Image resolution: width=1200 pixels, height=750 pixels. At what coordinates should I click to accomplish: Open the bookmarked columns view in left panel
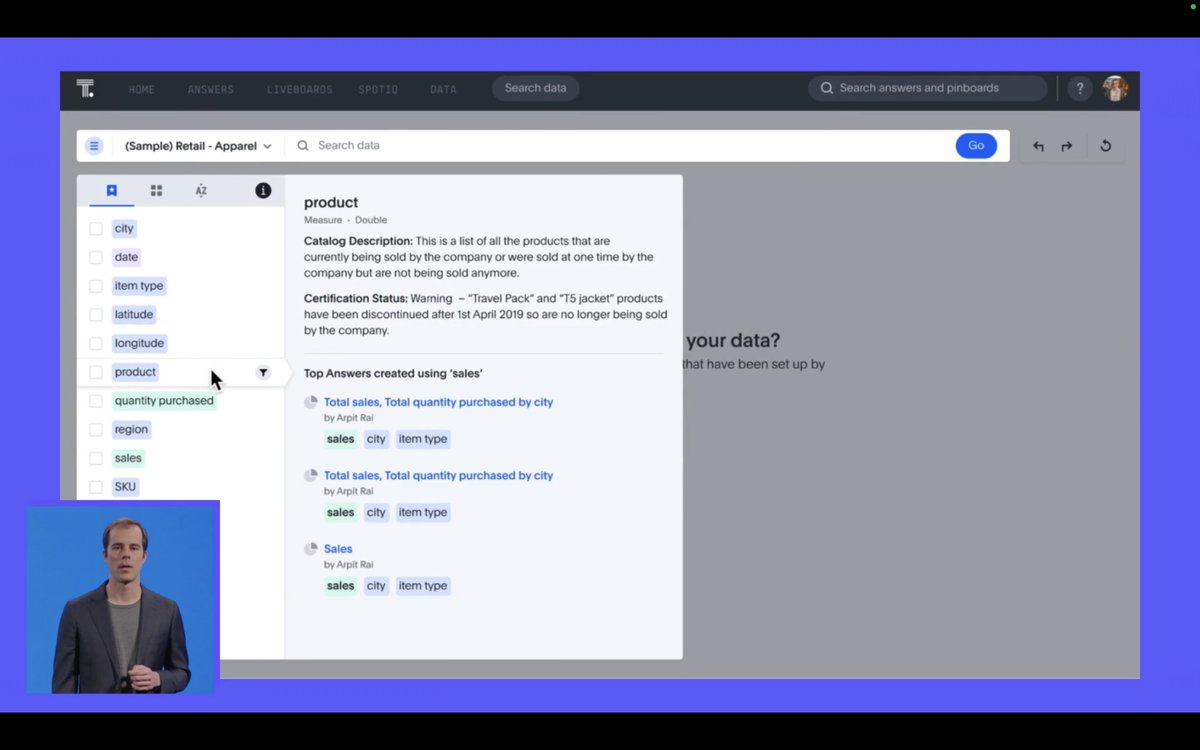[x=111, y=190]
